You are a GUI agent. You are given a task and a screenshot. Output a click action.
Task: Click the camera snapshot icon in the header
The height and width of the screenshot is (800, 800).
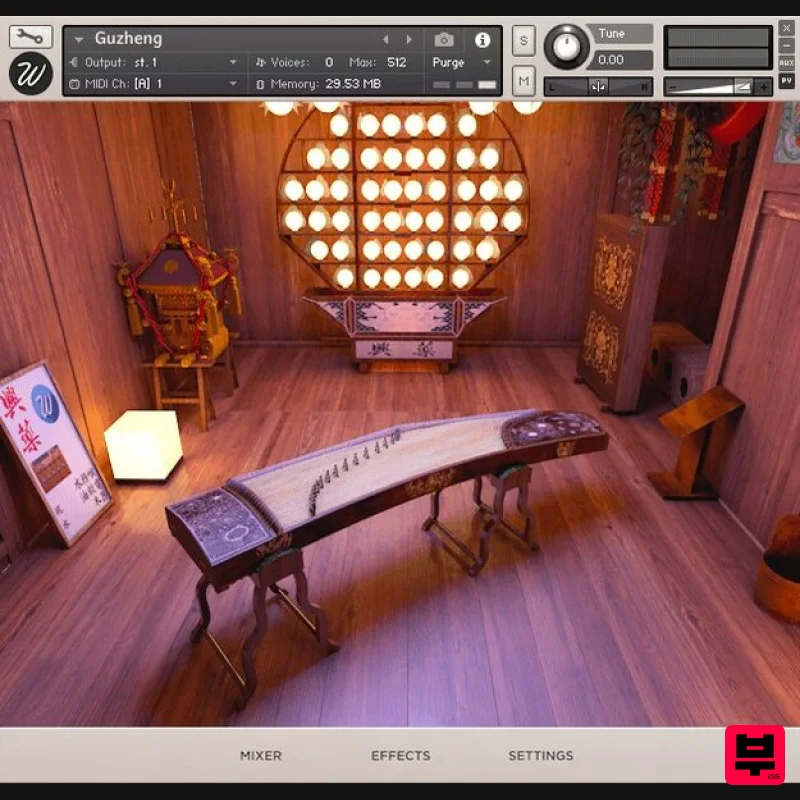click(444, 39)
